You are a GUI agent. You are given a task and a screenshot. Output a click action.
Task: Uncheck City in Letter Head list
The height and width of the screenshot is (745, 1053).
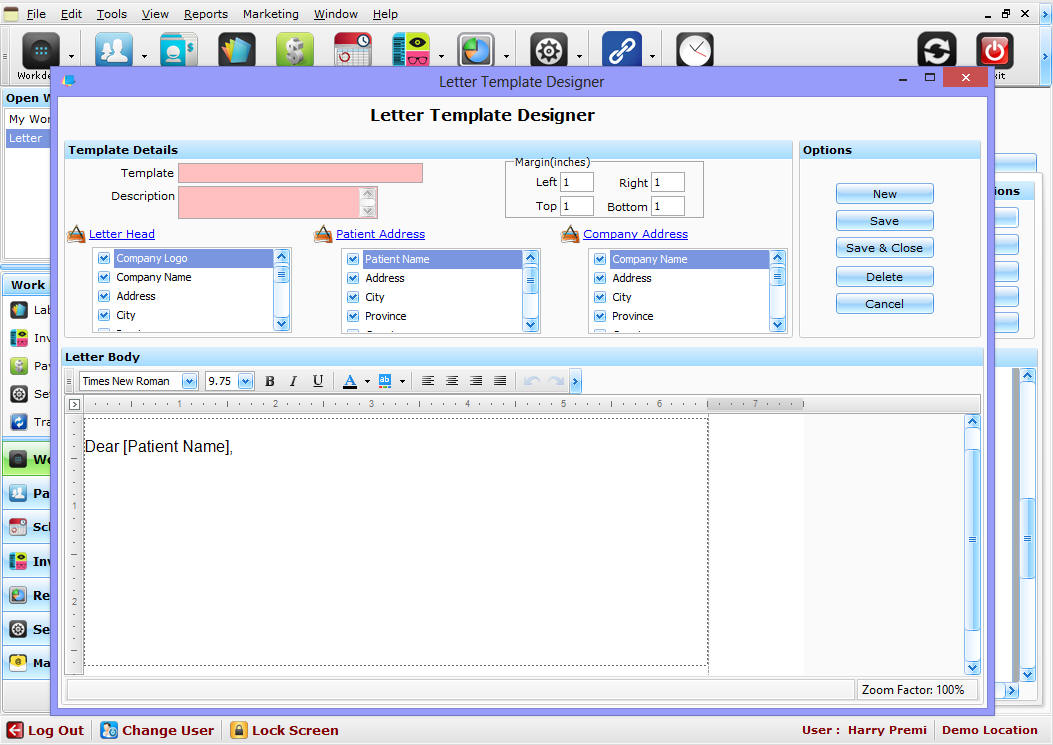(104, 314)
